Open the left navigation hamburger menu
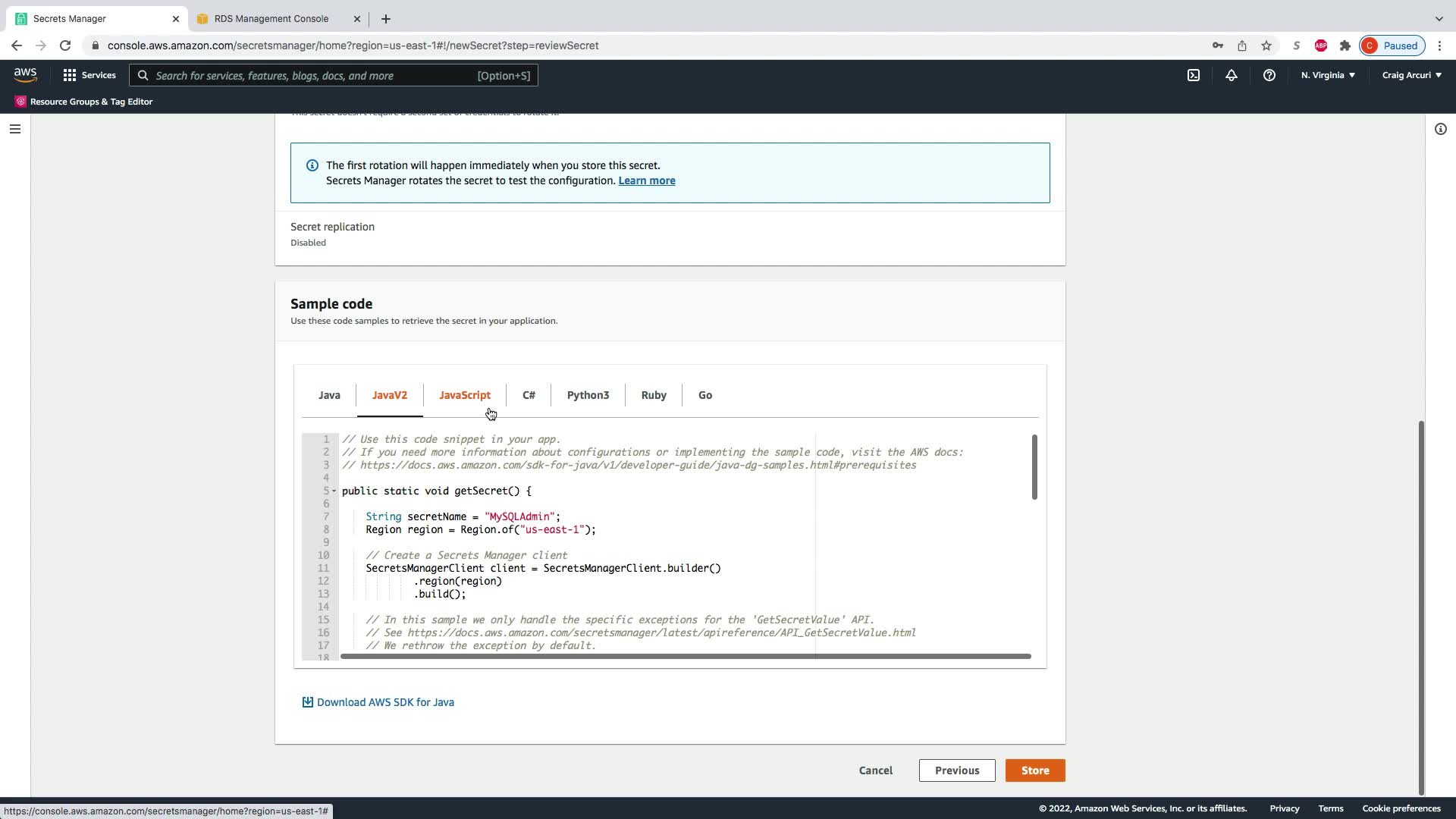Screen dimensions: 1456x819 [x=14, y=129]
